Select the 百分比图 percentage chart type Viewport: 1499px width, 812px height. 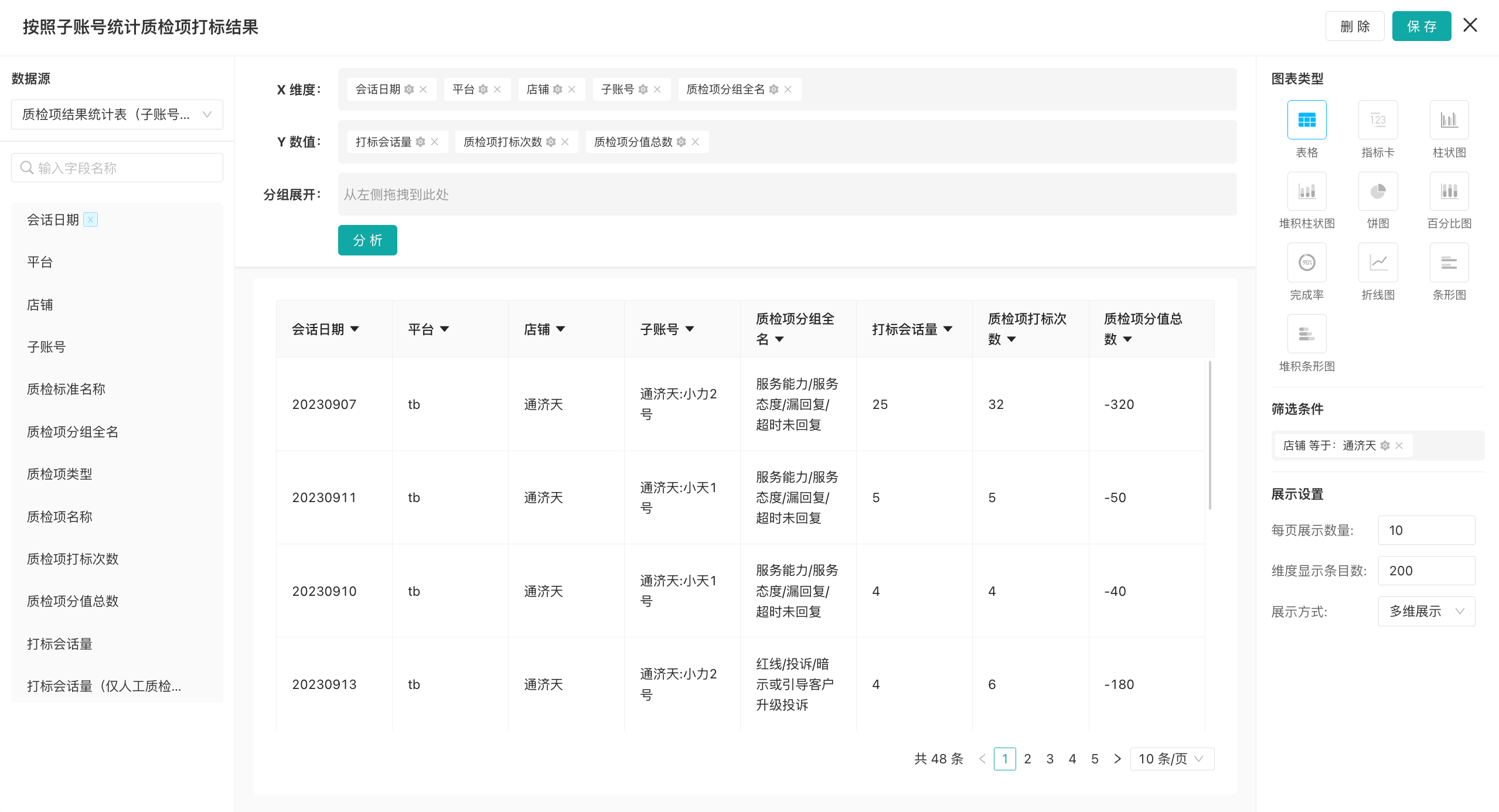(1449, 191)
